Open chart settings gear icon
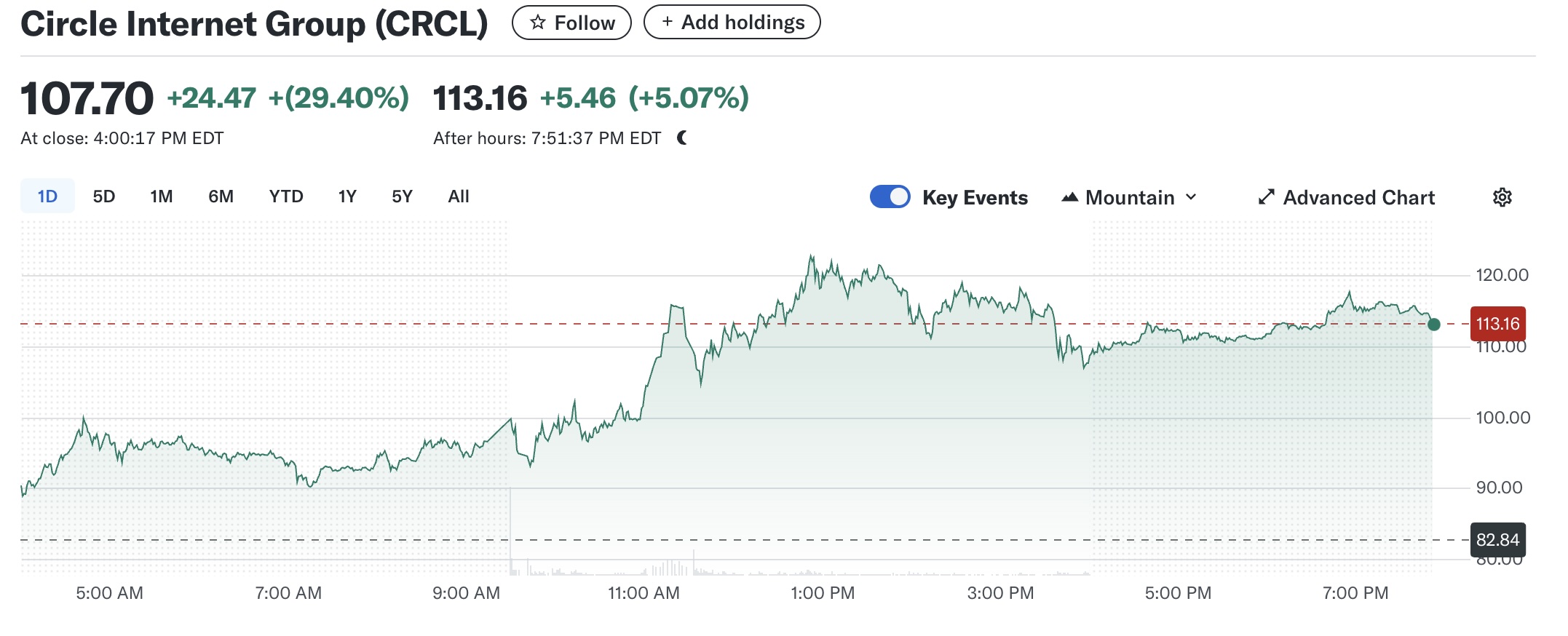Screen dimensions: 1568x636 pyautogui.click(x=1502, y=197)
